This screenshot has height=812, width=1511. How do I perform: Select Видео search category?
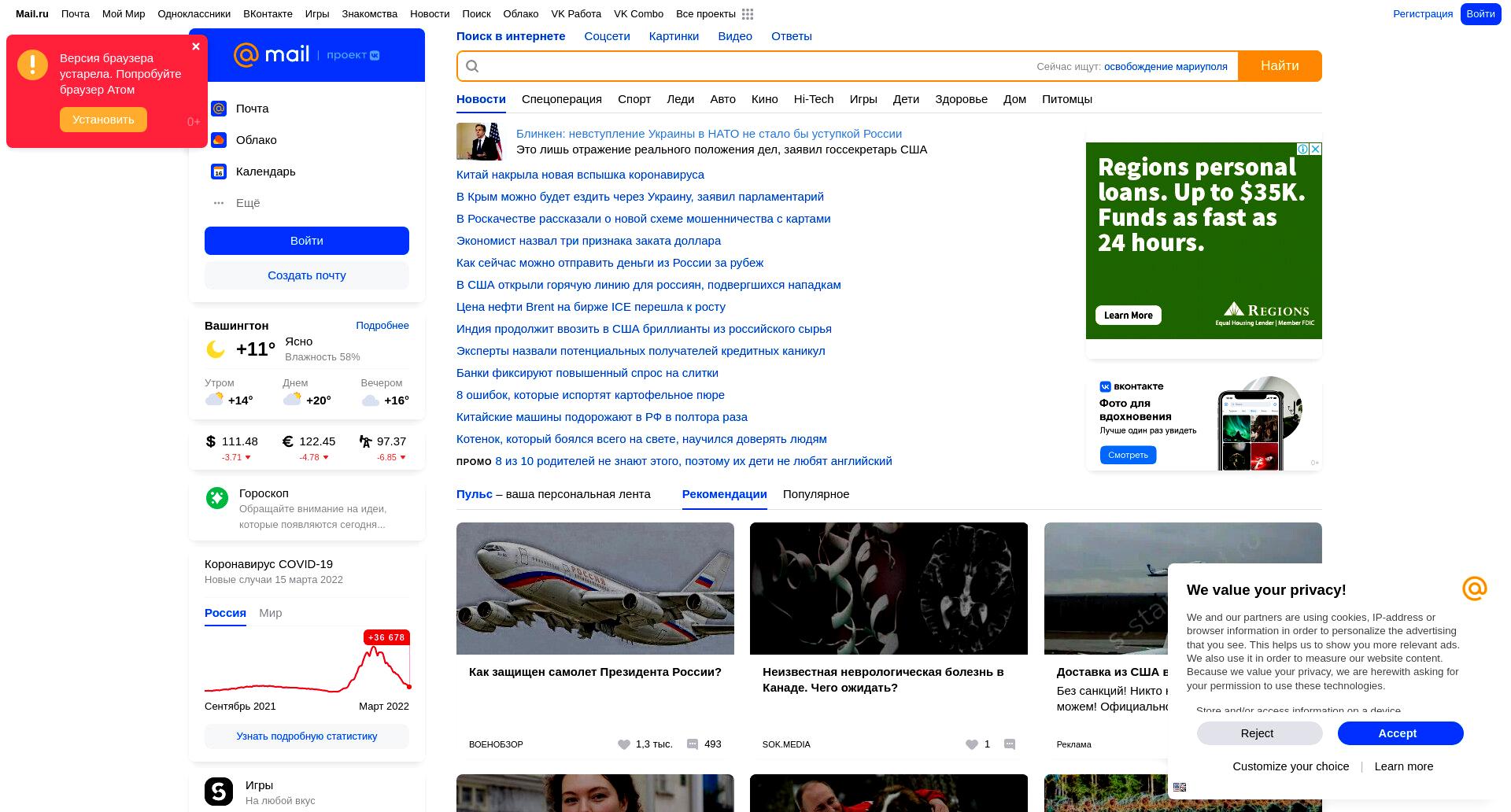(735, 36)
